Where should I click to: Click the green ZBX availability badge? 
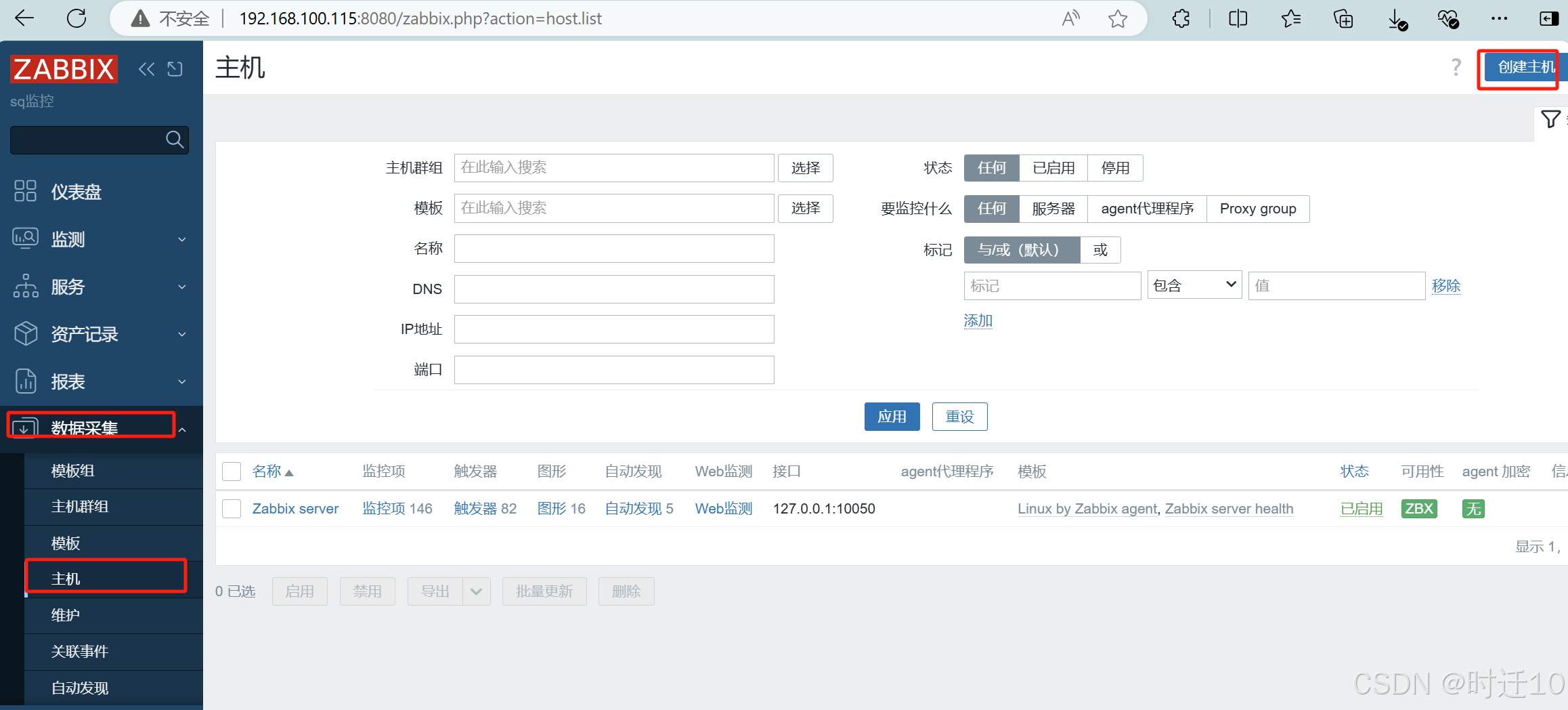tap(1419, 509)
